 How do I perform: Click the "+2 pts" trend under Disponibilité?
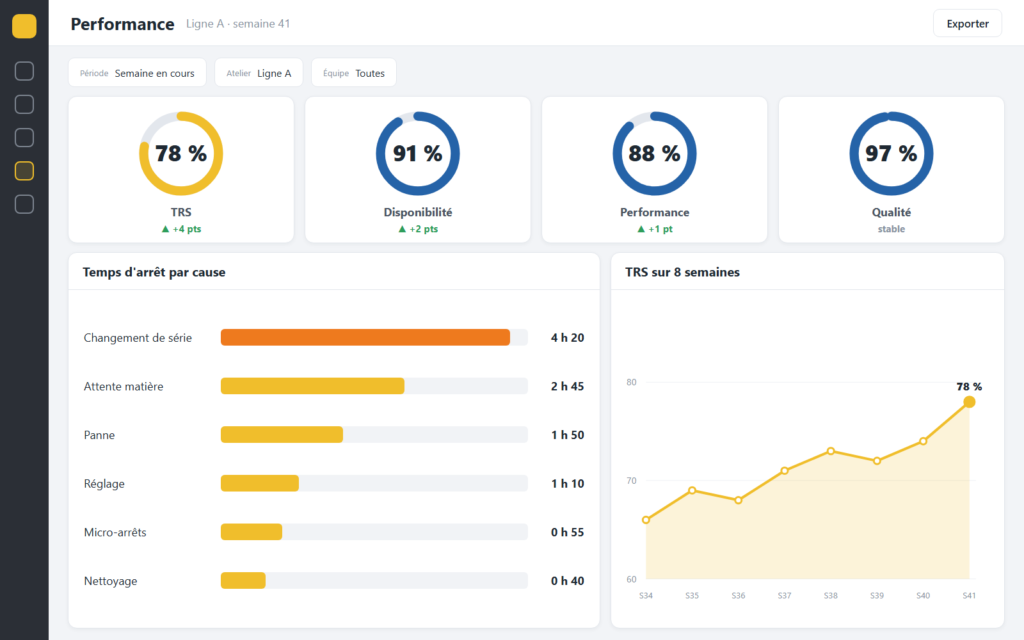tap(418, 229)
